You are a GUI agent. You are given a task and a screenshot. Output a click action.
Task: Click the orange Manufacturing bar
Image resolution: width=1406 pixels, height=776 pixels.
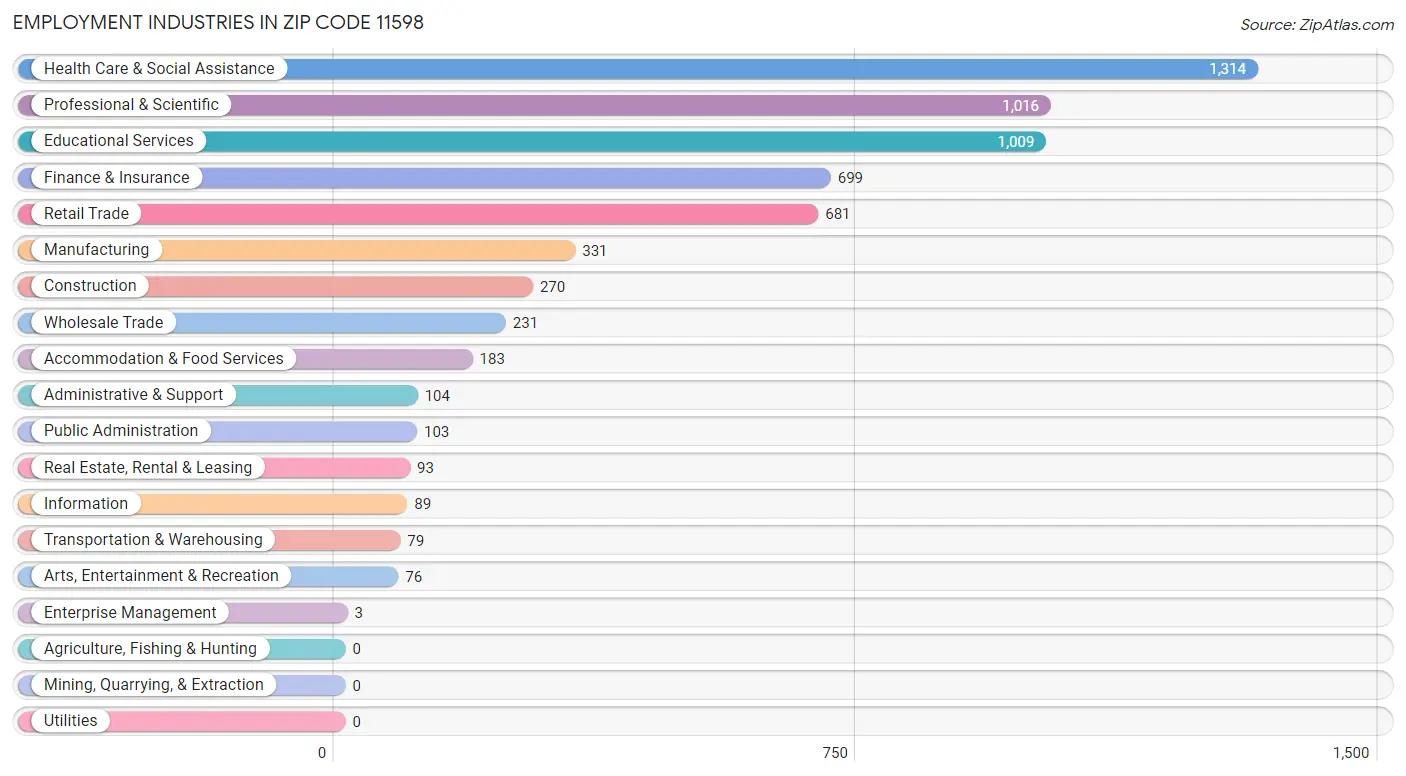click(x=297, y=250)
